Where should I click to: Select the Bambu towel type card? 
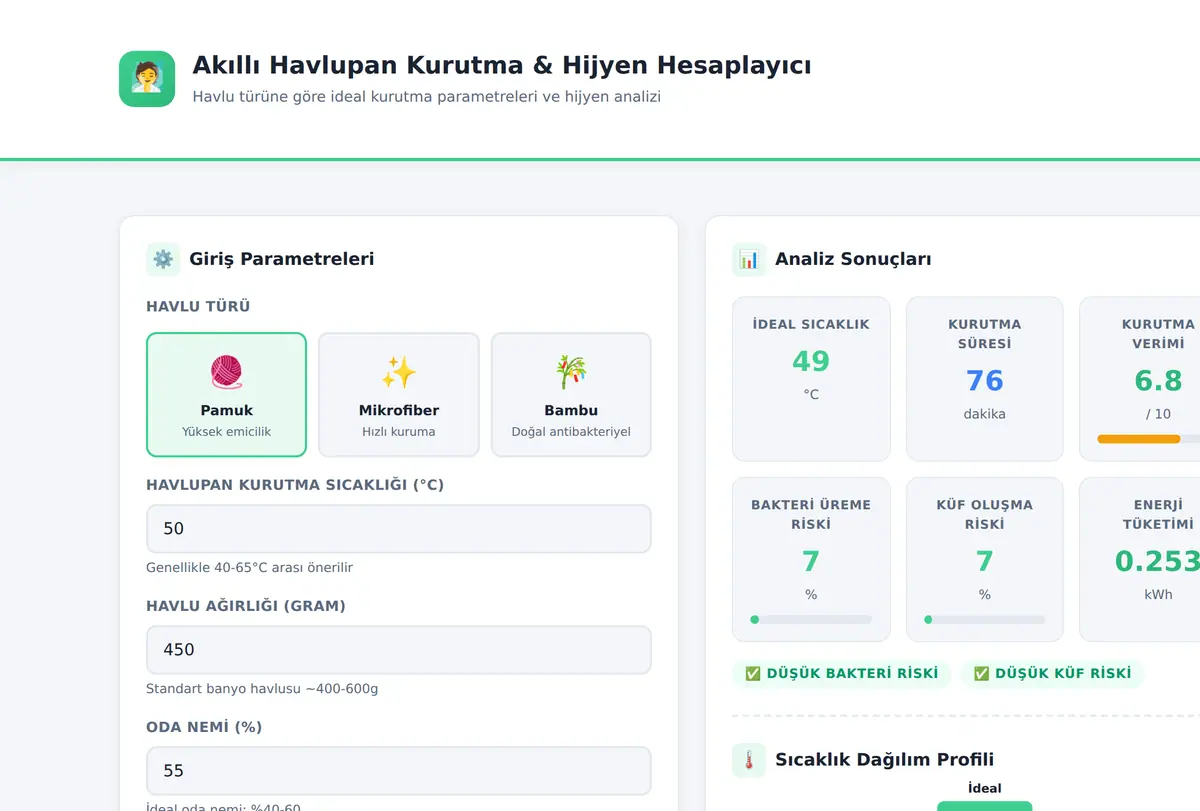pyautogui.click(x=571, y=394)
